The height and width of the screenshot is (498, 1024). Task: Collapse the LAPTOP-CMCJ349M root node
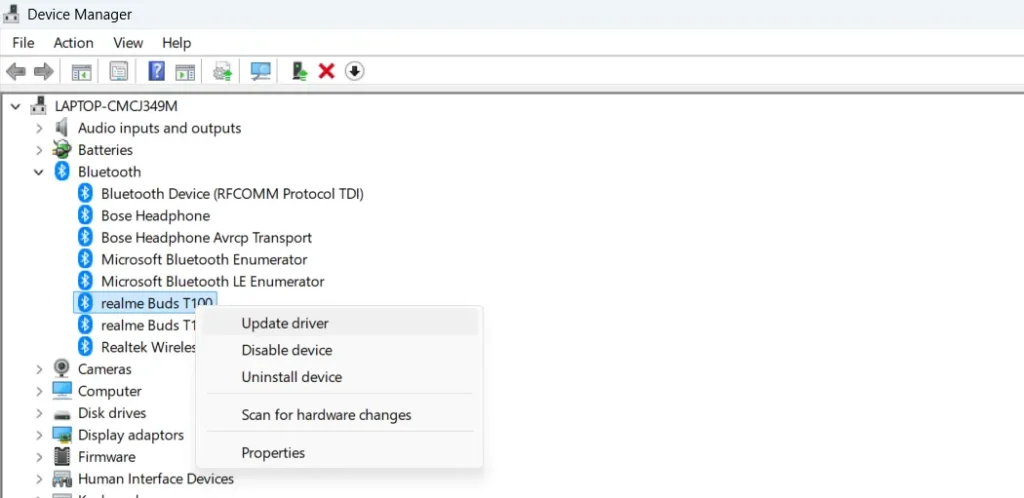[x=16, y=106]
